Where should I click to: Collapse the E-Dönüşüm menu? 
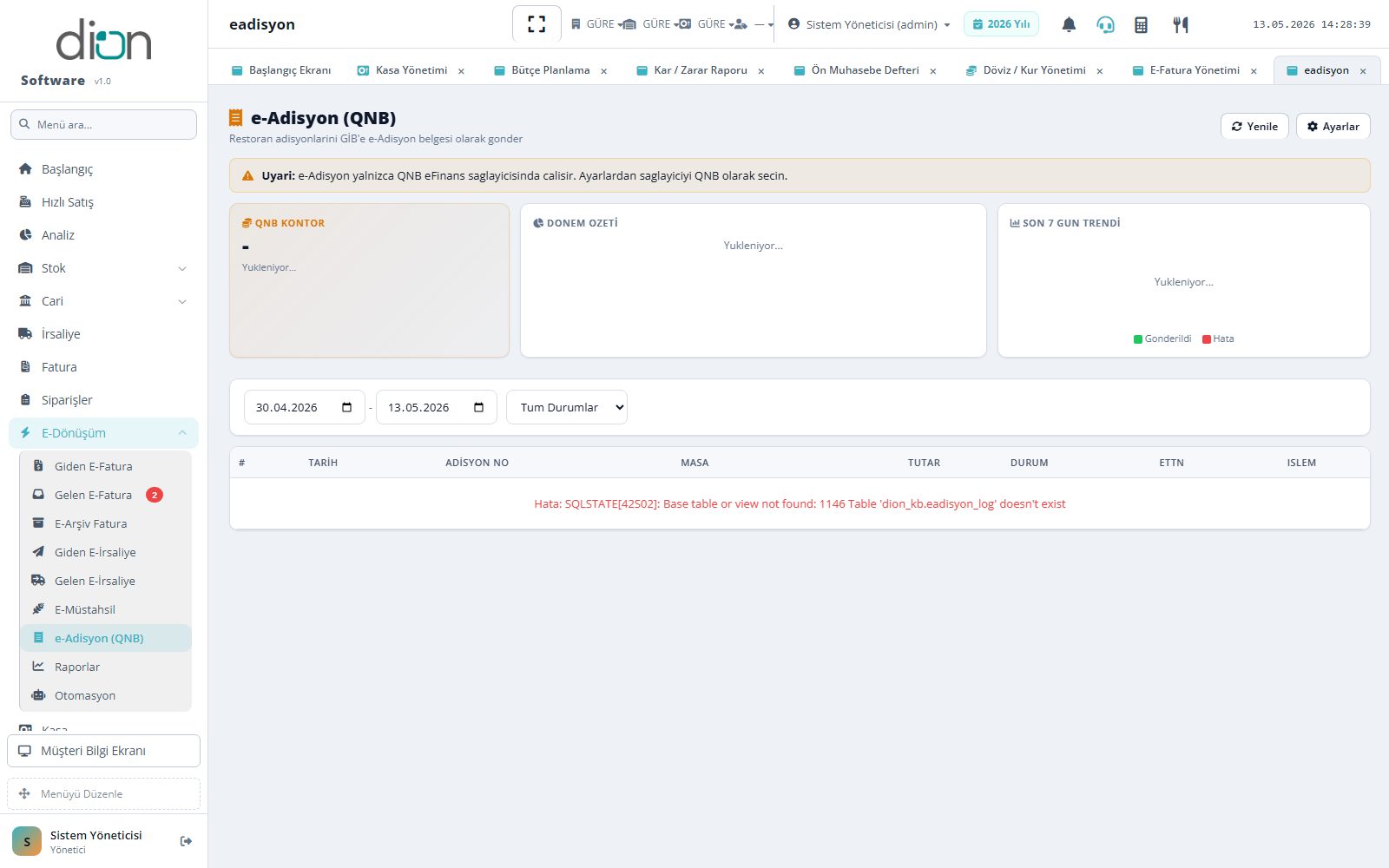[x=104, y=433]
